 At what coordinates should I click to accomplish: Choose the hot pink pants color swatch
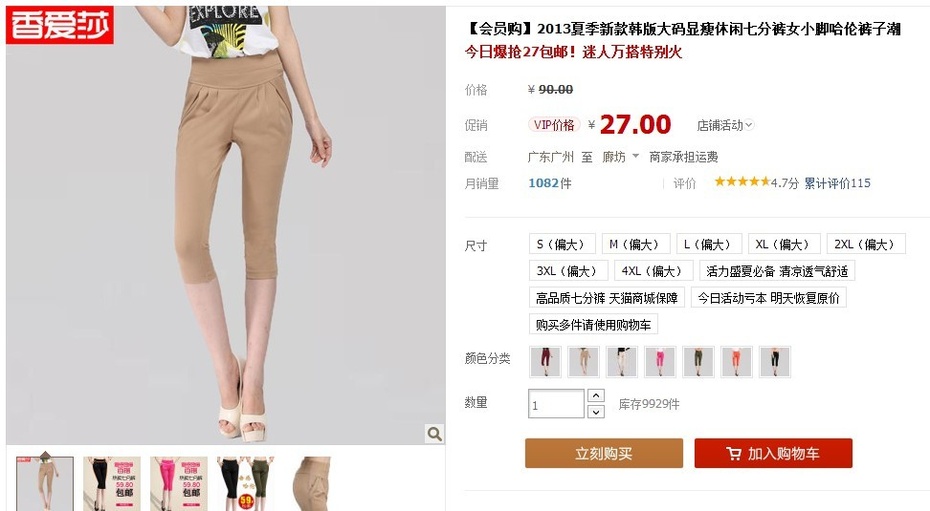[660, 362]
